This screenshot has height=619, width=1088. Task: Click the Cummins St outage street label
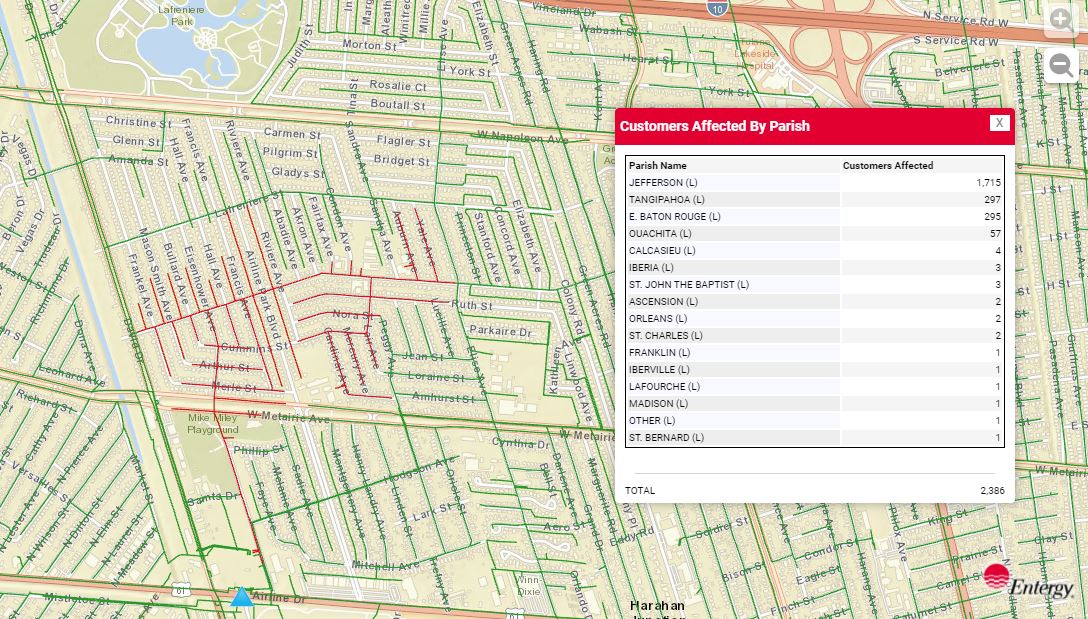tap(254, 347)
